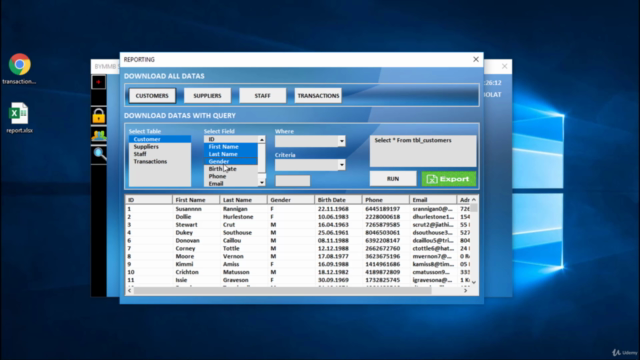Screen dimensions: 640x360
Task: Click the STAFF download button
Action: click(x=262, y=96)
